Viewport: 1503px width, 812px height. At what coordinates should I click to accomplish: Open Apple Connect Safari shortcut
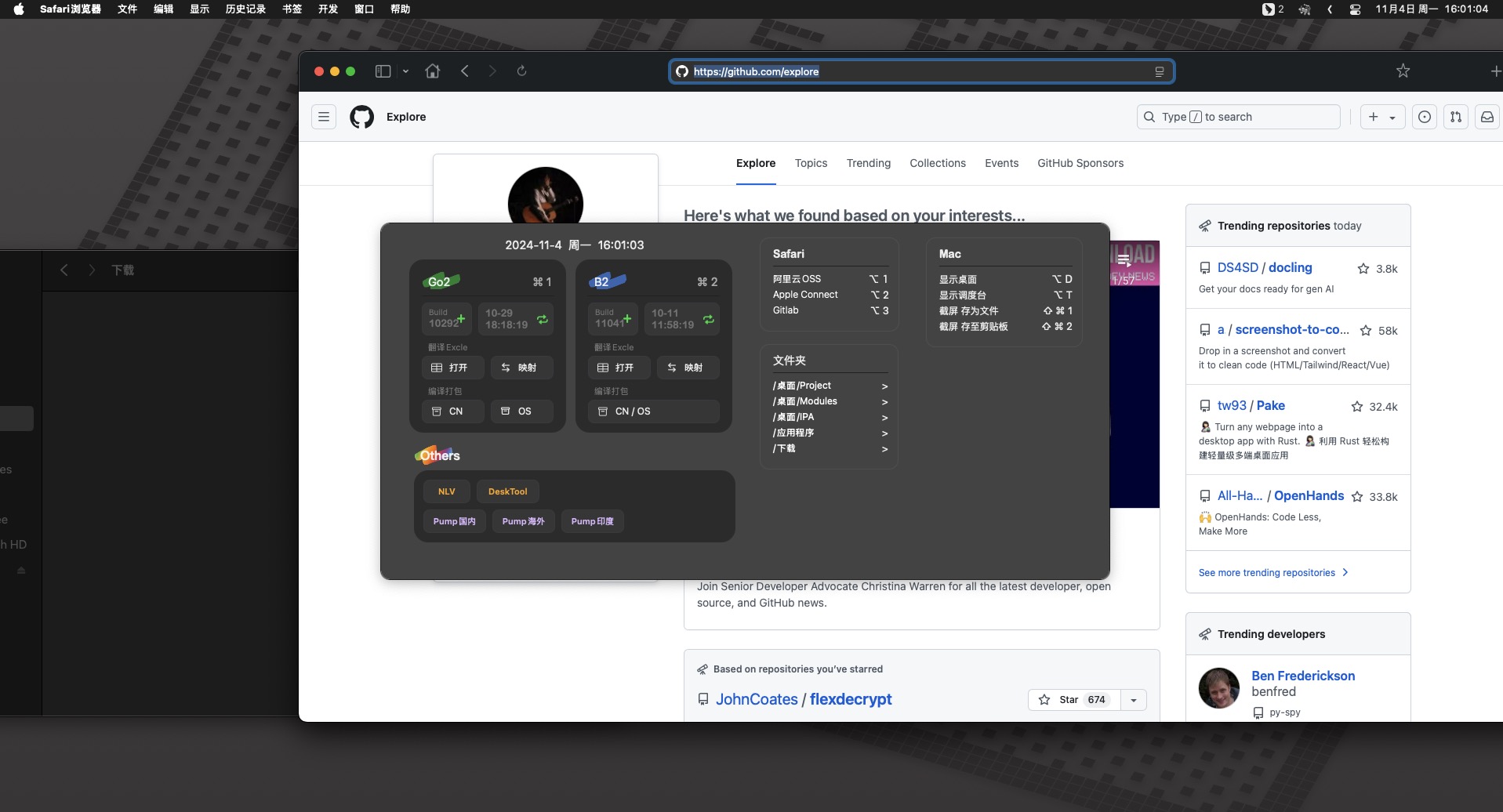(x=830, y=295)
